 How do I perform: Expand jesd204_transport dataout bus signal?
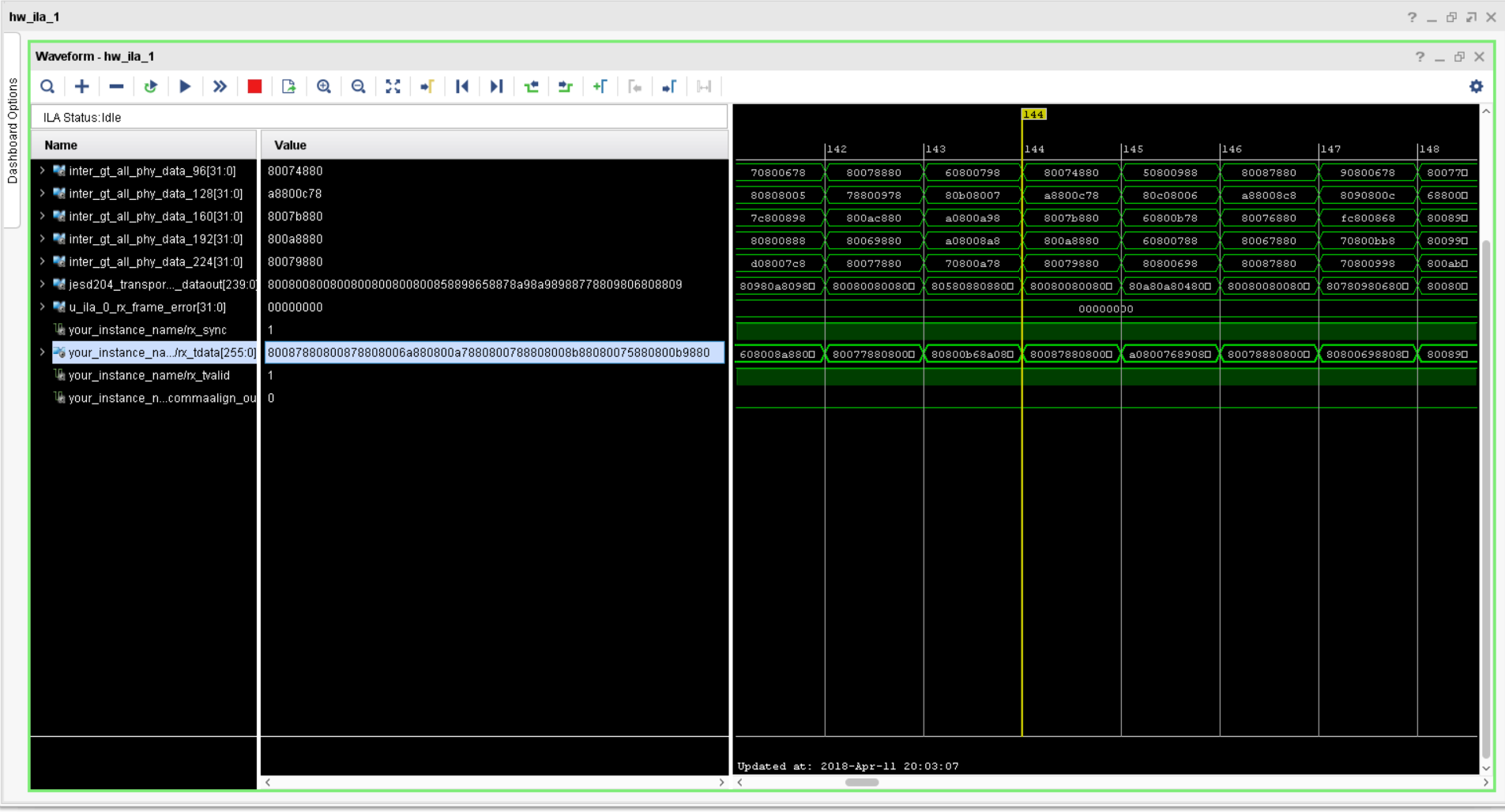[x=42, y=284]
